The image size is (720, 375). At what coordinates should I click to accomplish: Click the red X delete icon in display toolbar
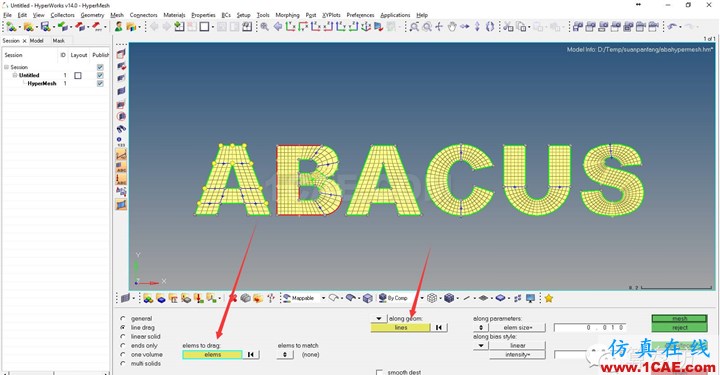(x=233, y=298)
